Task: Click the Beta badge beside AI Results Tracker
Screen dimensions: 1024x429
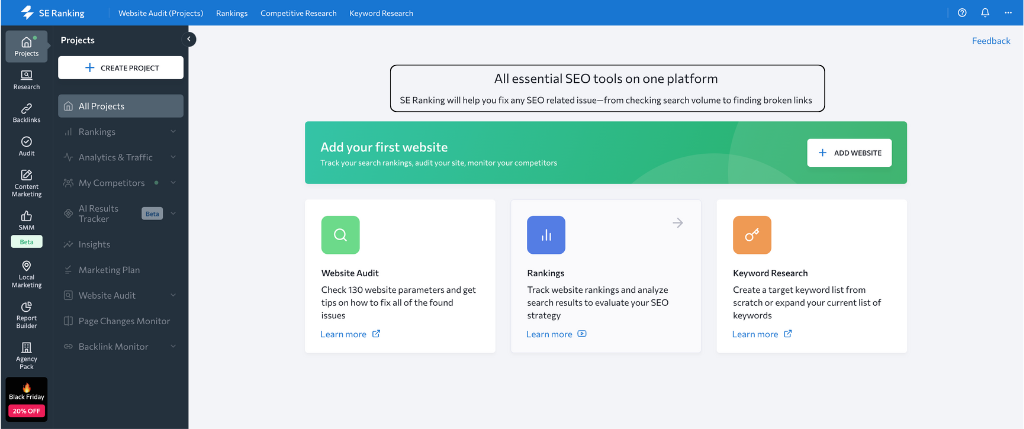Action: pos(152,214)
